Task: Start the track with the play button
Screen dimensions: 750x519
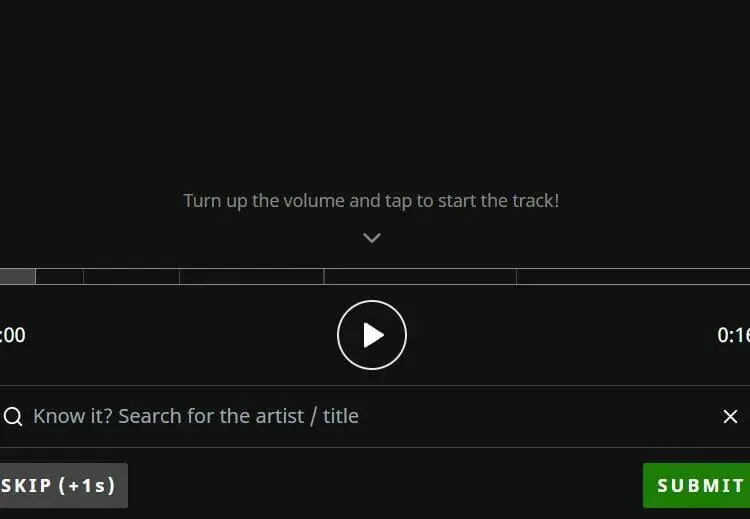Action: click(x=372, y=335)
